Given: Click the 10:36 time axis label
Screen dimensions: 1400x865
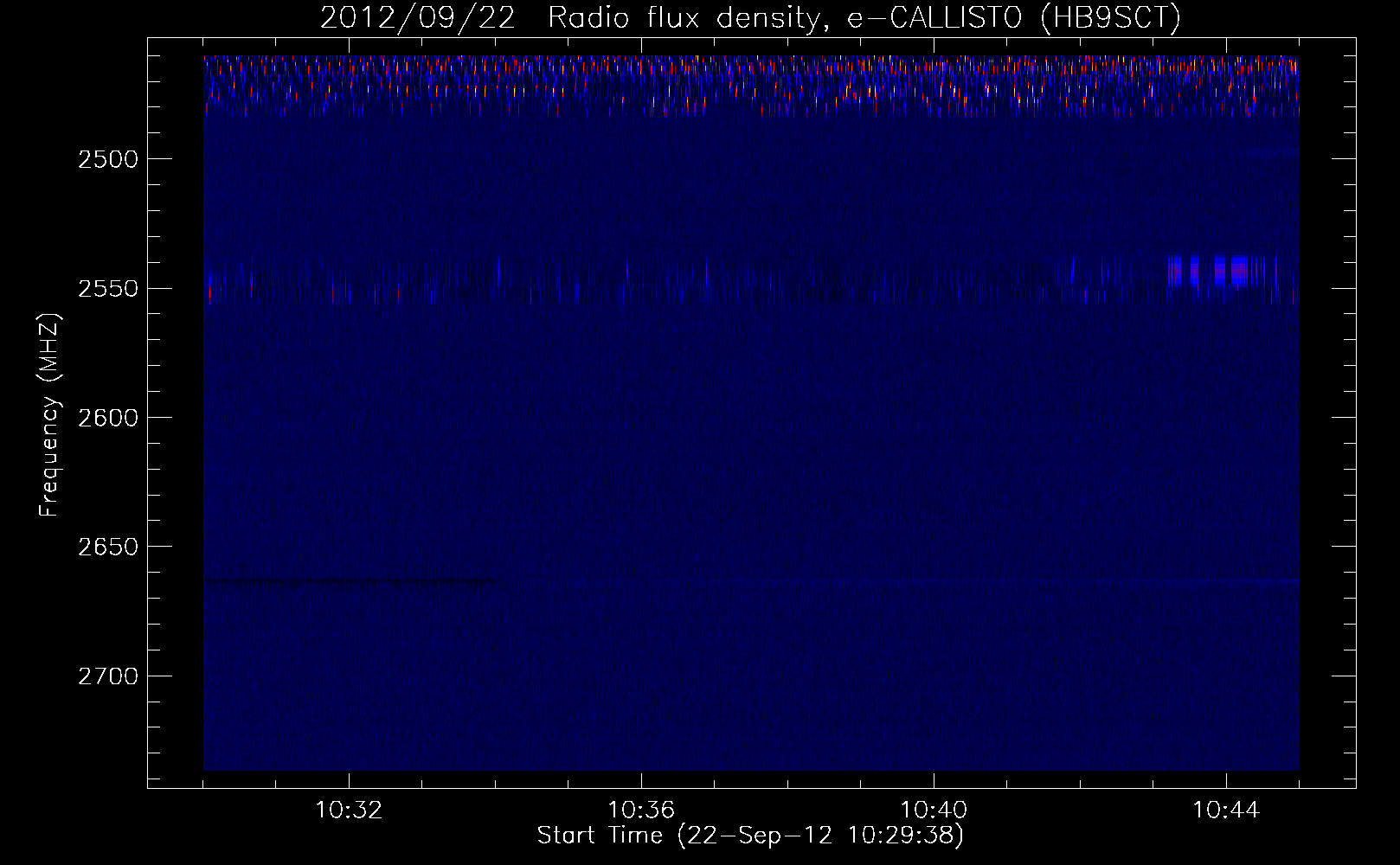Looking at the screenshot, I should coord(641,811).
